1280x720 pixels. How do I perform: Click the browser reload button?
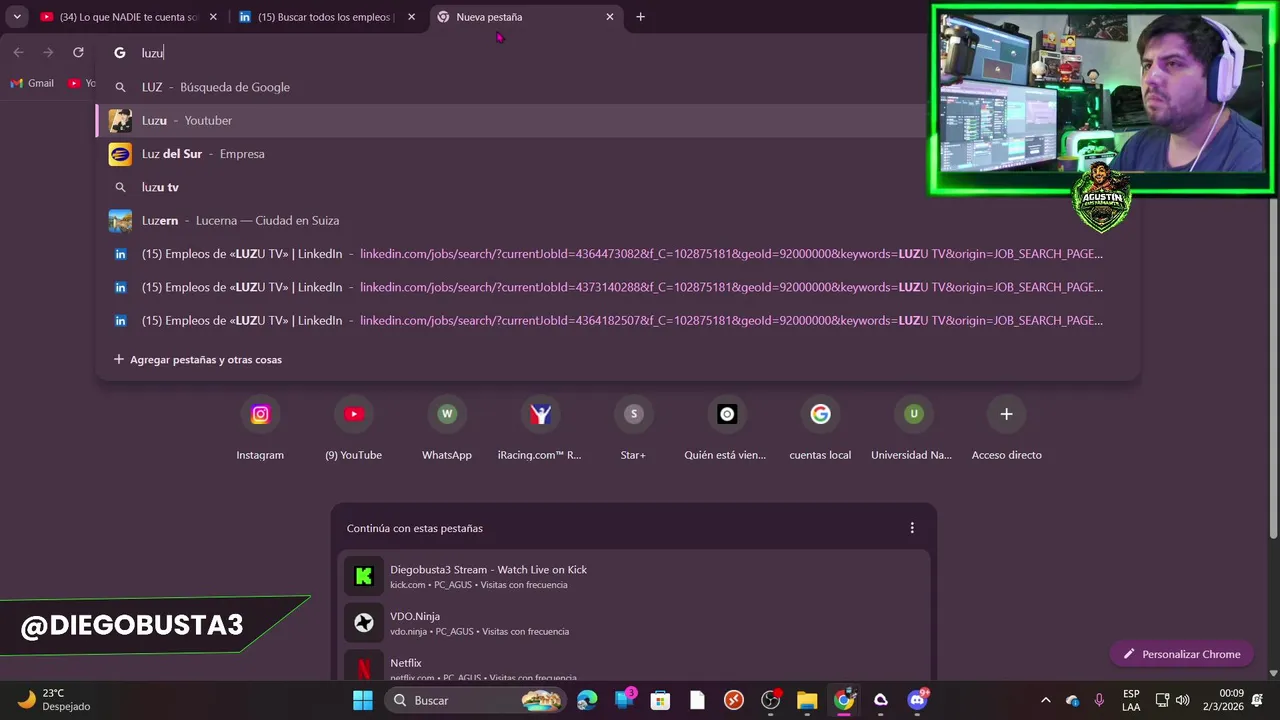(78, 52)
